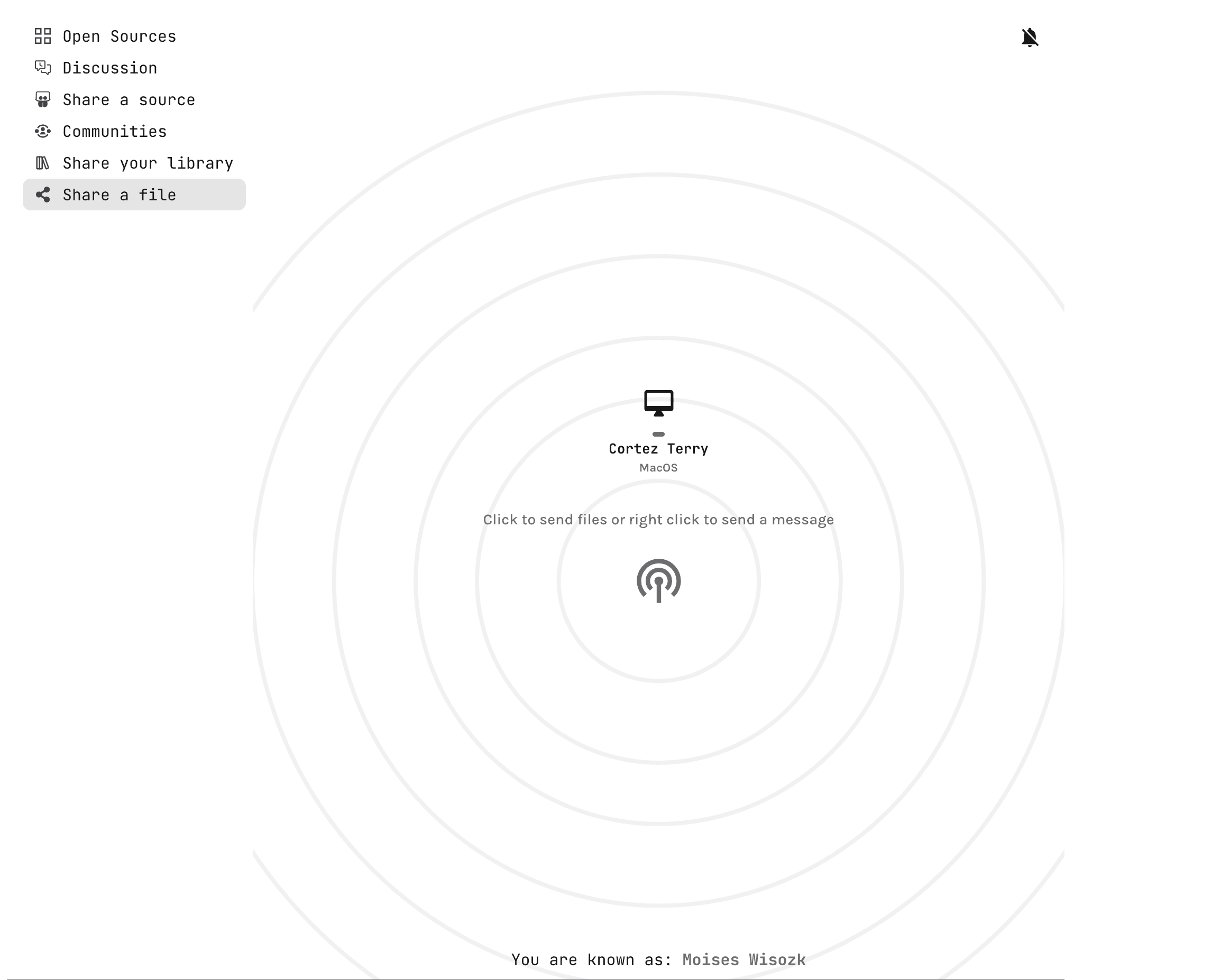Screen dimensions: 1212x980
Task: Click the send files instruction text
Action: (658, 520)
